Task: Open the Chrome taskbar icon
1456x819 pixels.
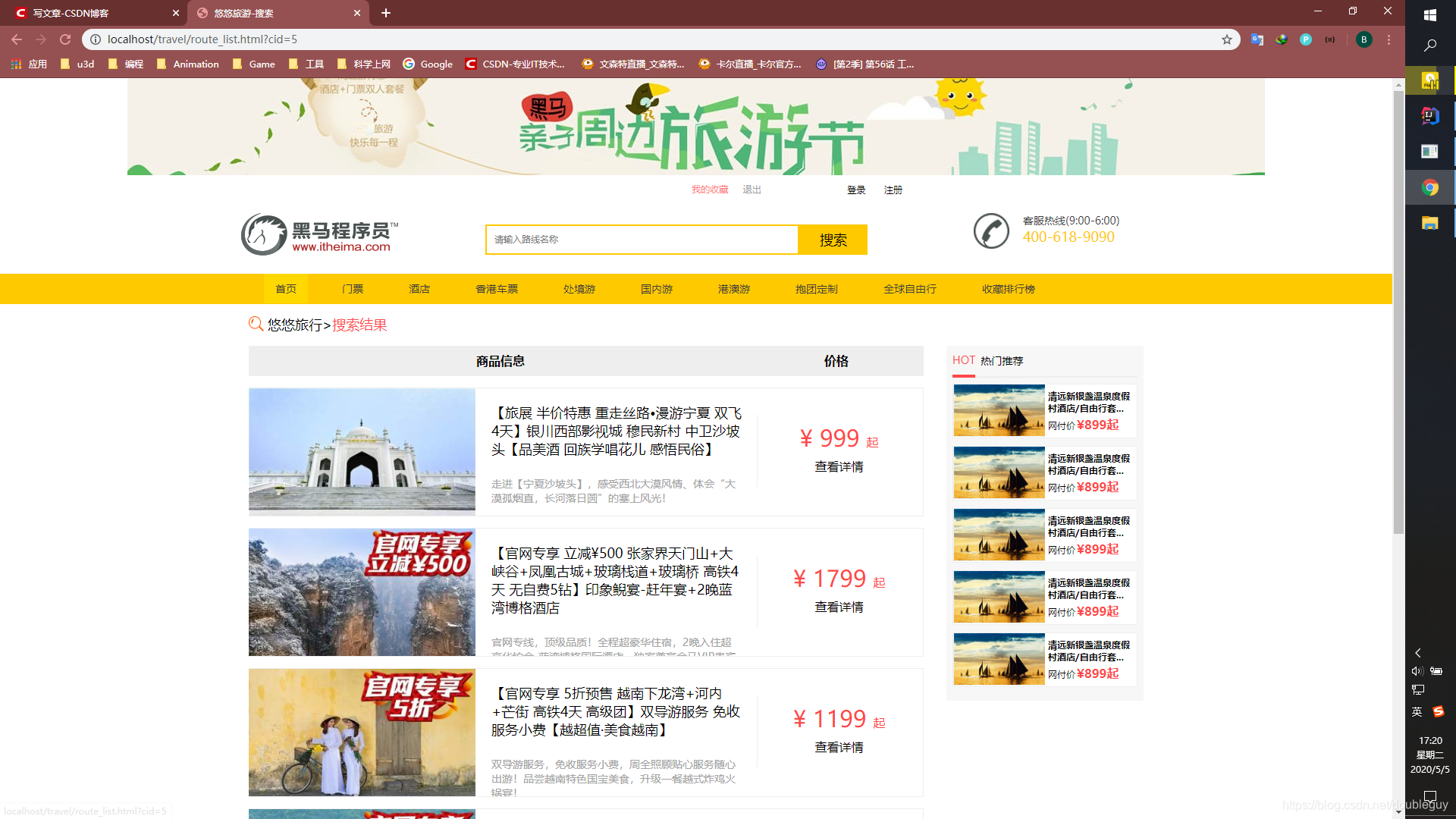Action: click(x=1430, y=187)
